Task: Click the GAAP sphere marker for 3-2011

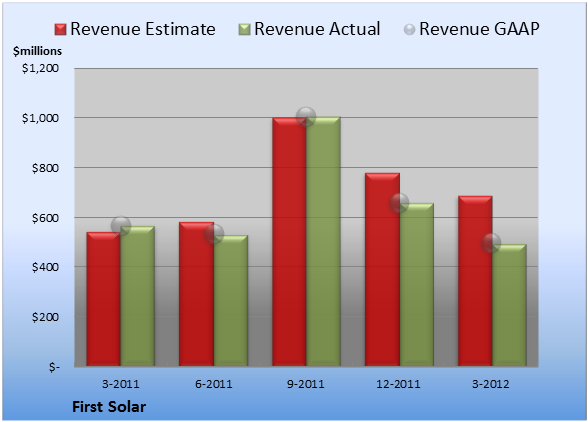Action: 121,226
